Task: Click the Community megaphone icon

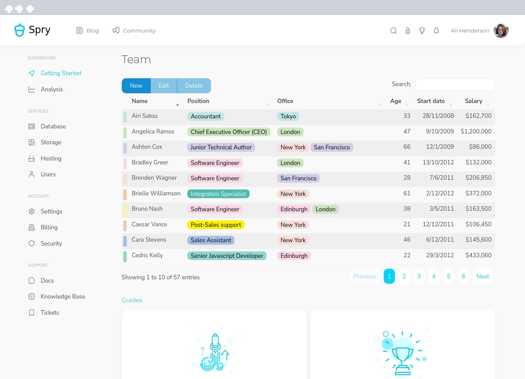Action: click(x=116, y=30)
